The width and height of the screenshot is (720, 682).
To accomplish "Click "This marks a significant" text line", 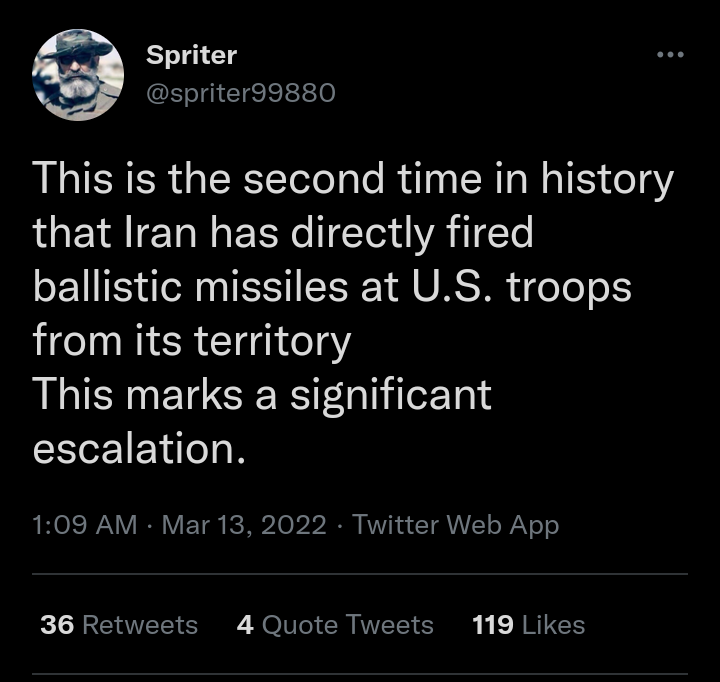I will tap(262, 395).
